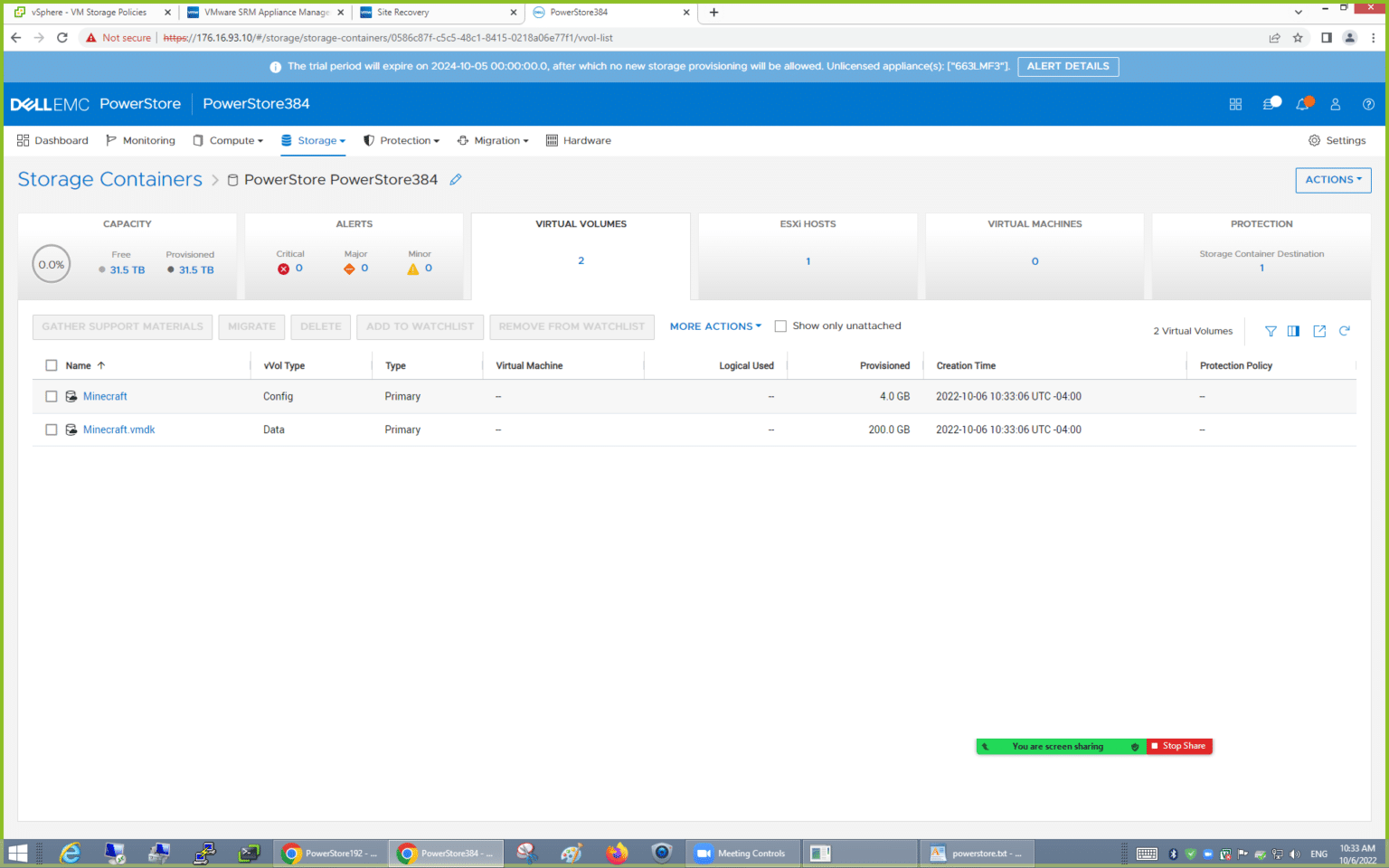
Task: Open the column chooser icon
Action: click(1293, 331)
